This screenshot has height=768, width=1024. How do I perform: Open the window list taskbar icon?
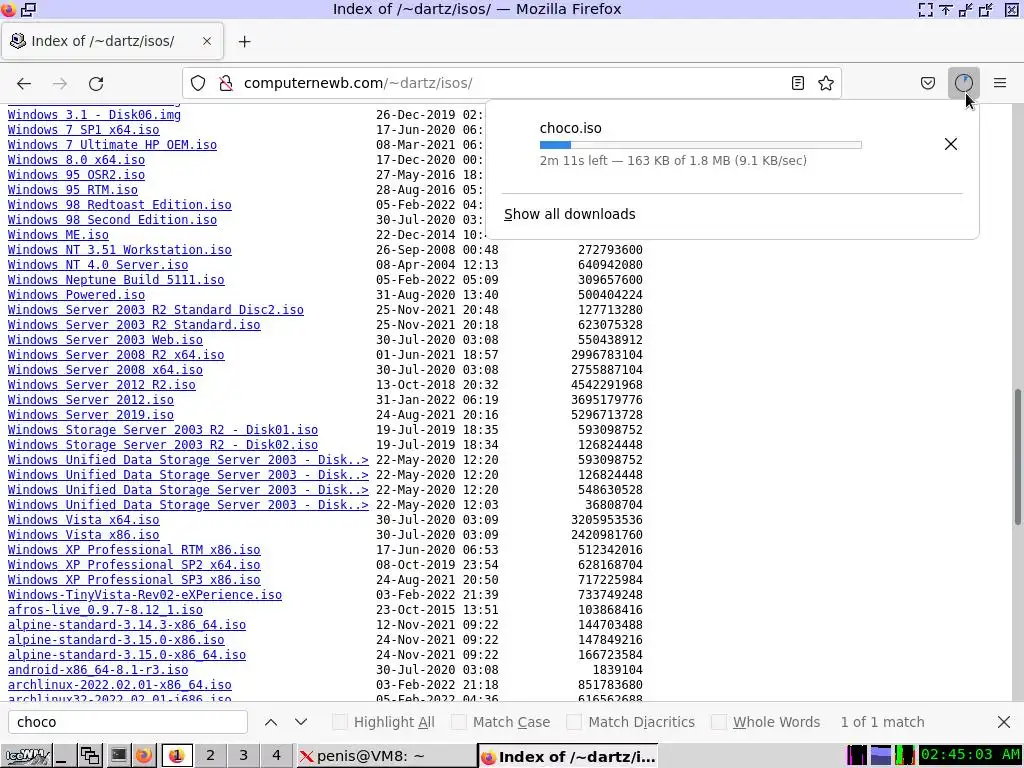click(90, 756)
